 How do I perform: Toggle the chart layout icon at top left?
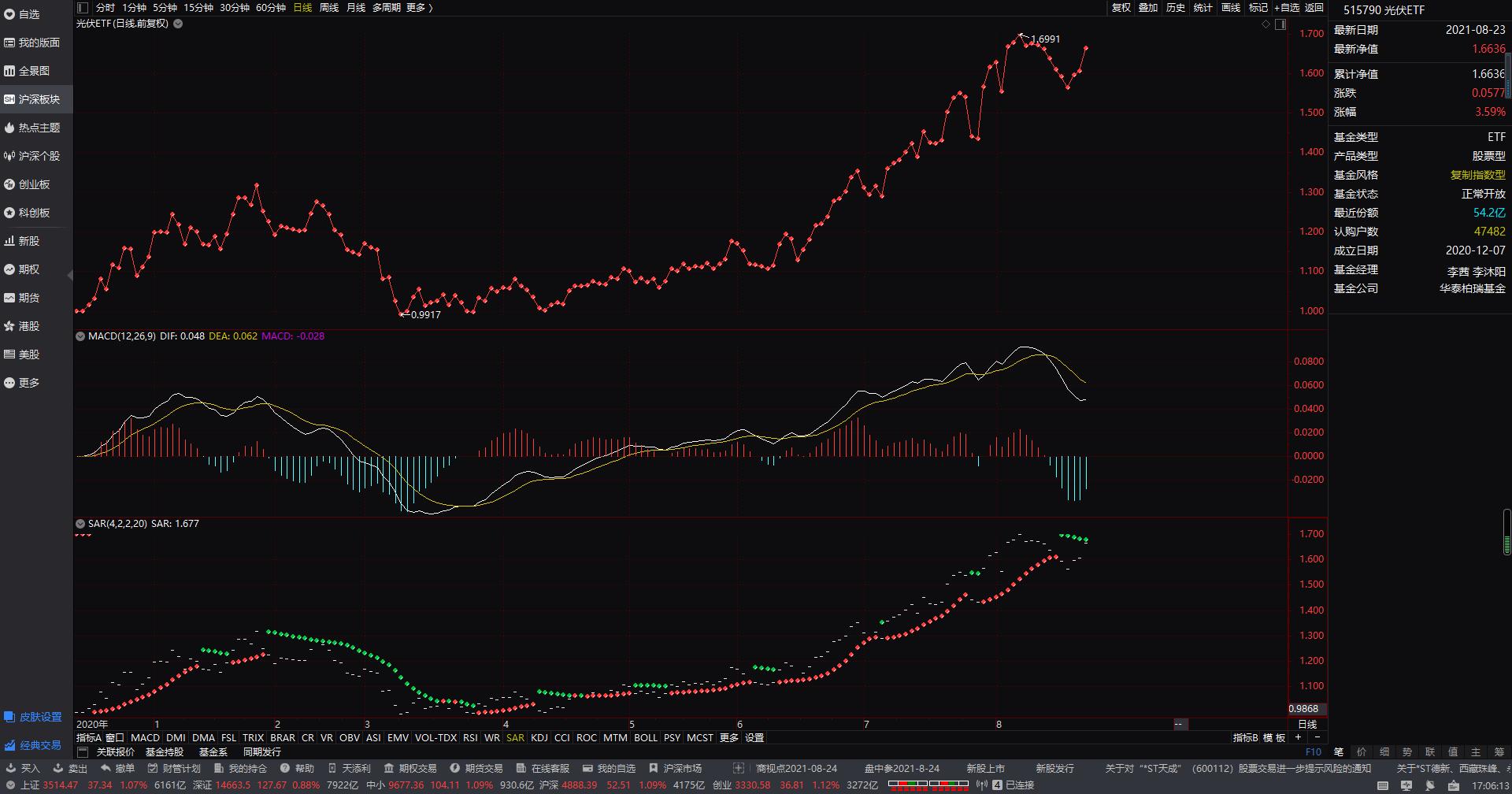coord(83,7)
